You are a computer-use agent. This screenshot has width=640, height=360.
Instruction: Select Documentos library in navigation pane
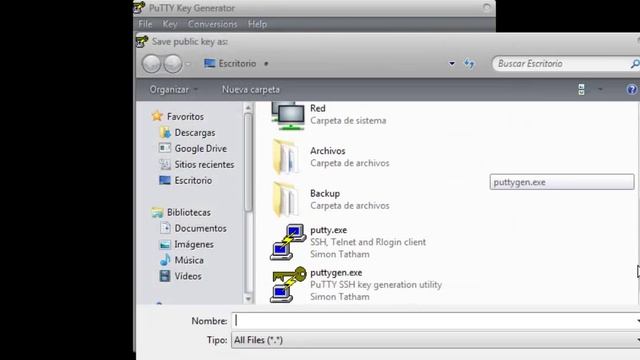point(200,228)
